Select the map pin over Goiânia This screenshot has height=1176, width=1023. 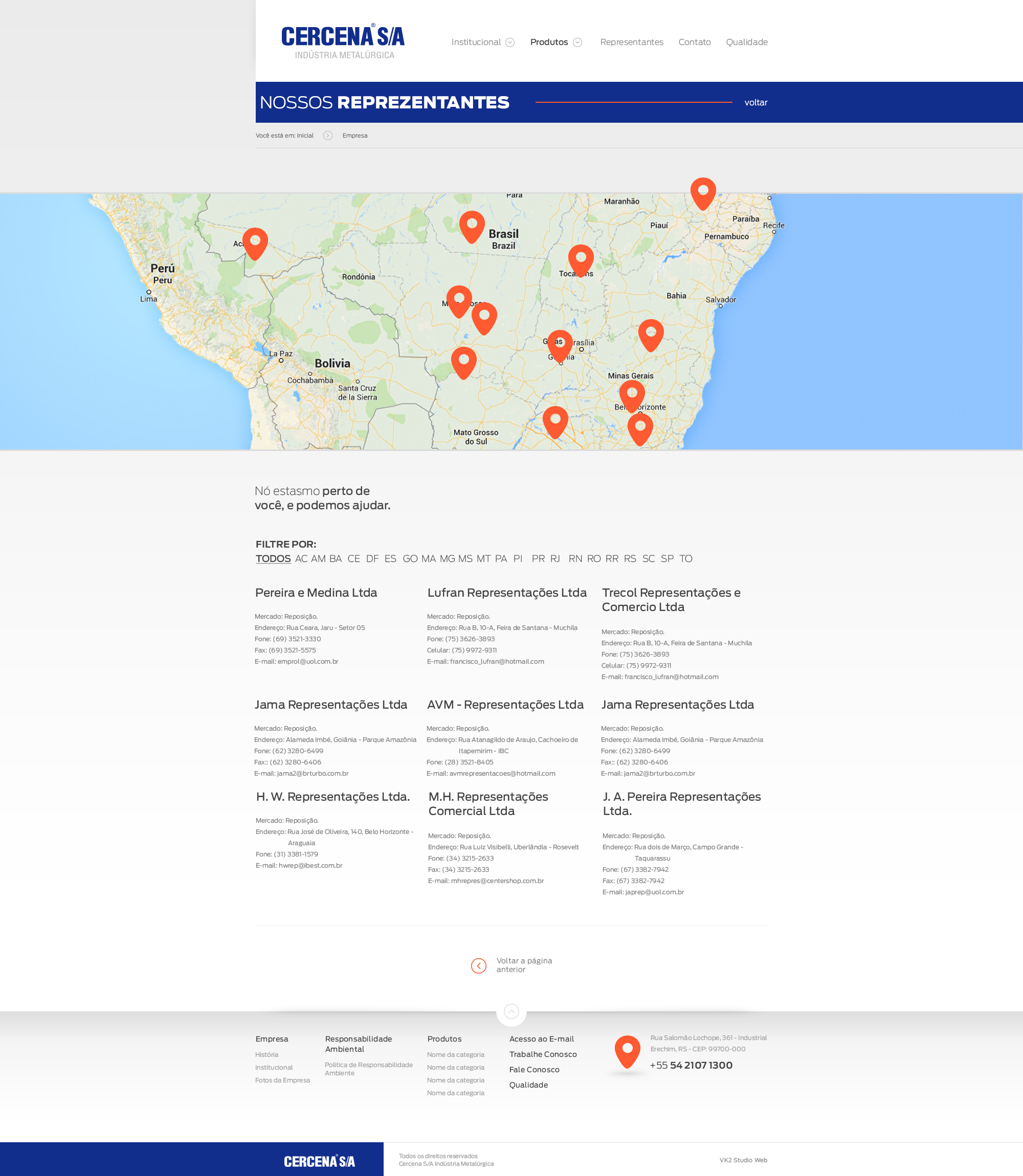tap(560, 346)
